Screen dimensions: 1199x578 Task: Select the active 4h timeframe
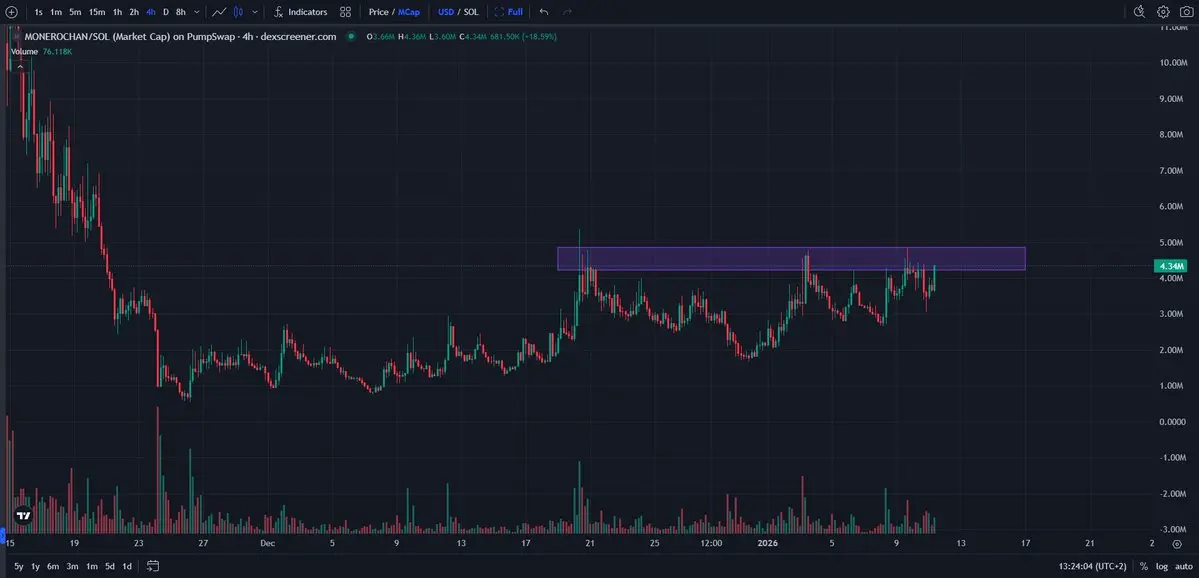[x=151, y=12]
